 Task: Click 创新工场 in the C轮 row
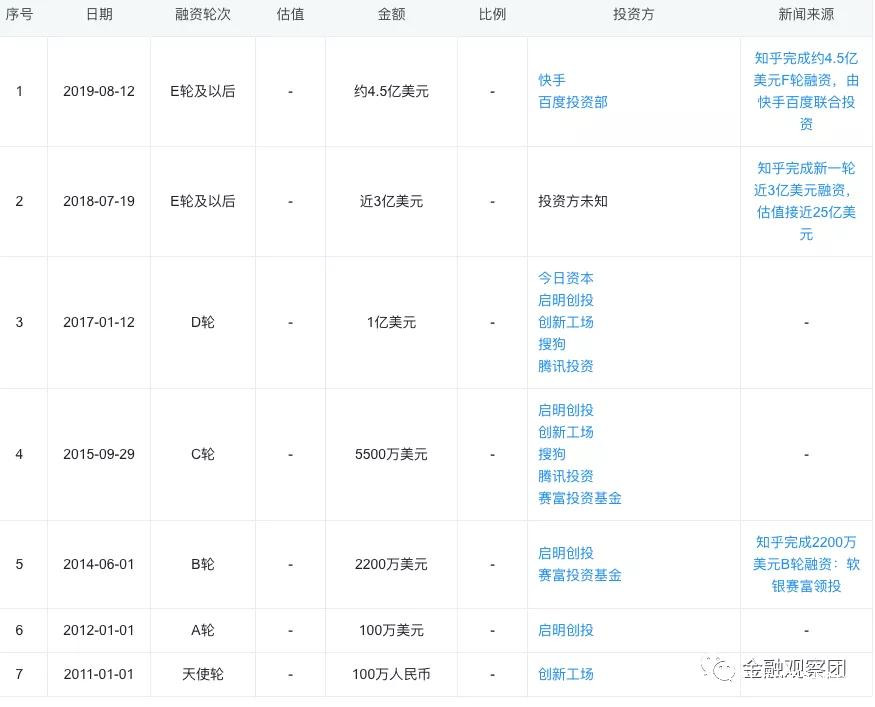click(x=565, y=432)
